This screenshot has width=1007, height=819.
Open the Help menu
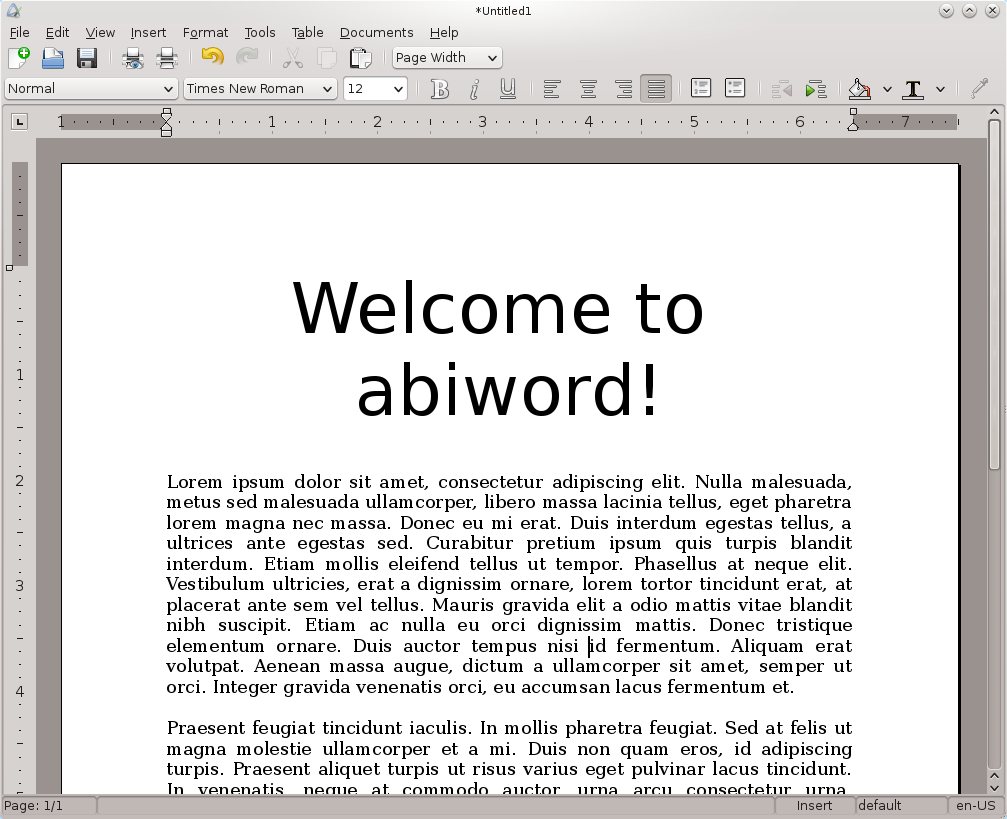coord(444,32)
